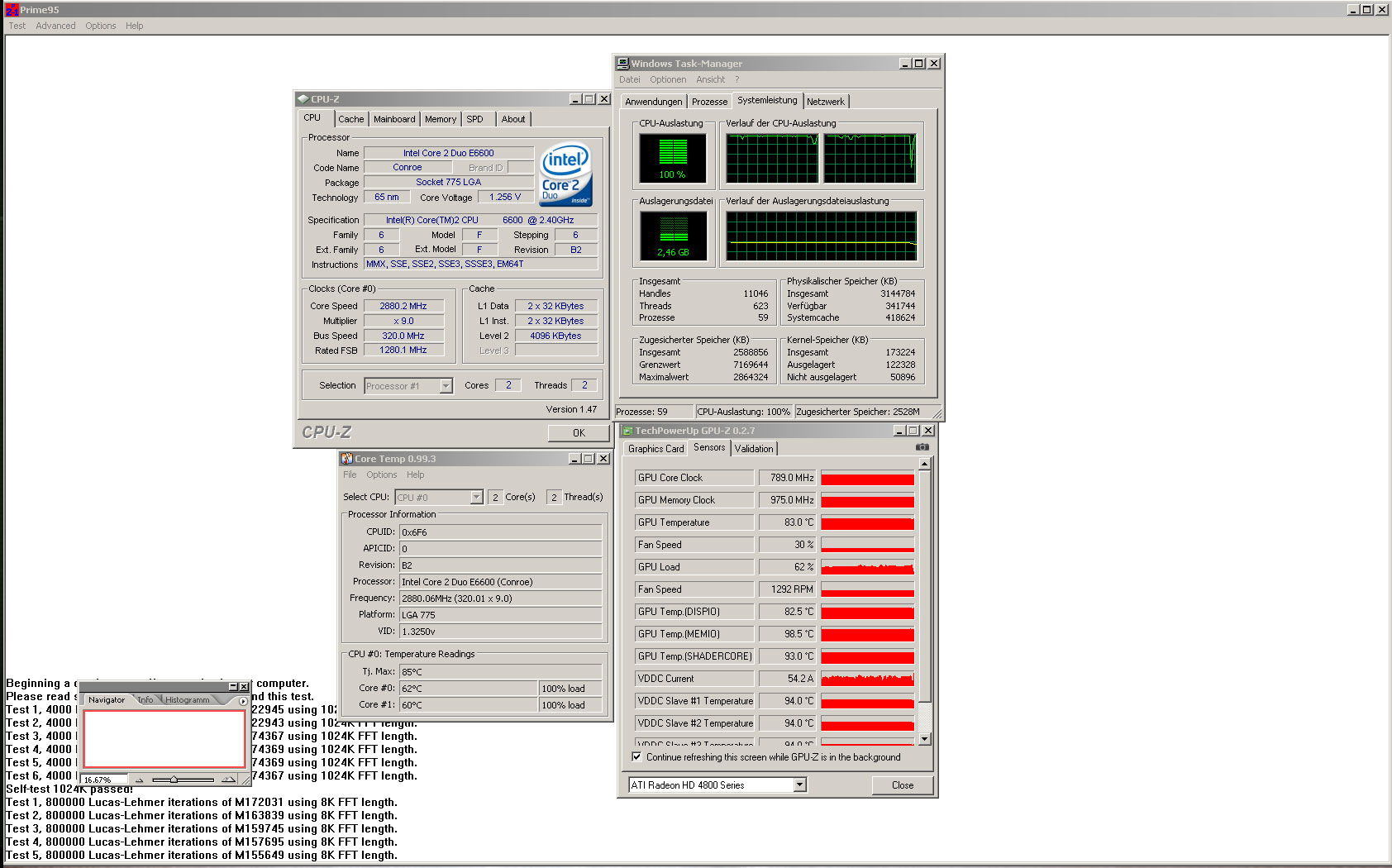Image resolution: width=1392 pixels, height=868 pixels.
Task: Collapse the Navigator palette with its minimize button
Action: click(233, 687)
